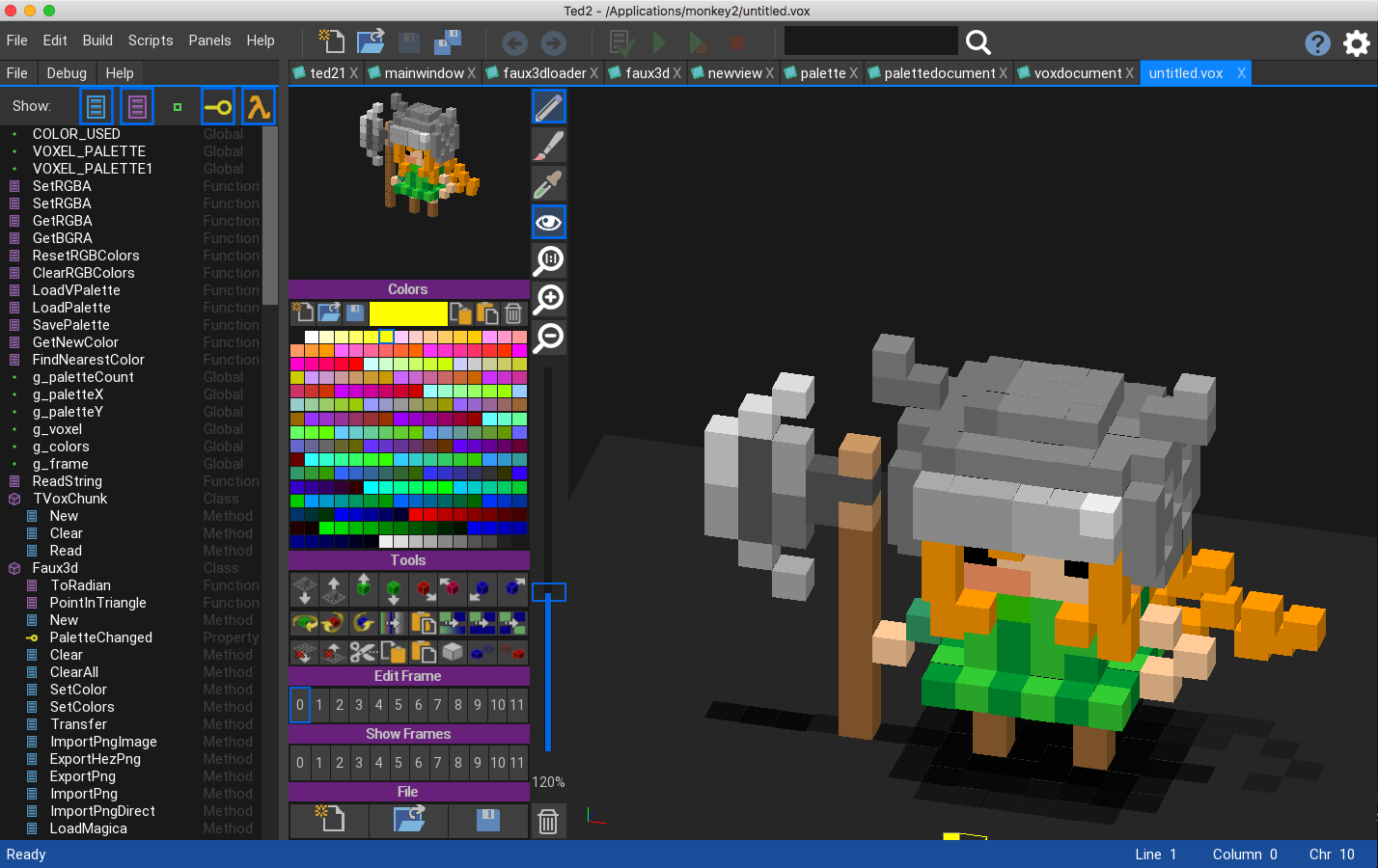Open the settings gear icon
The image size is (1378, 868).
click(1356, 43)
